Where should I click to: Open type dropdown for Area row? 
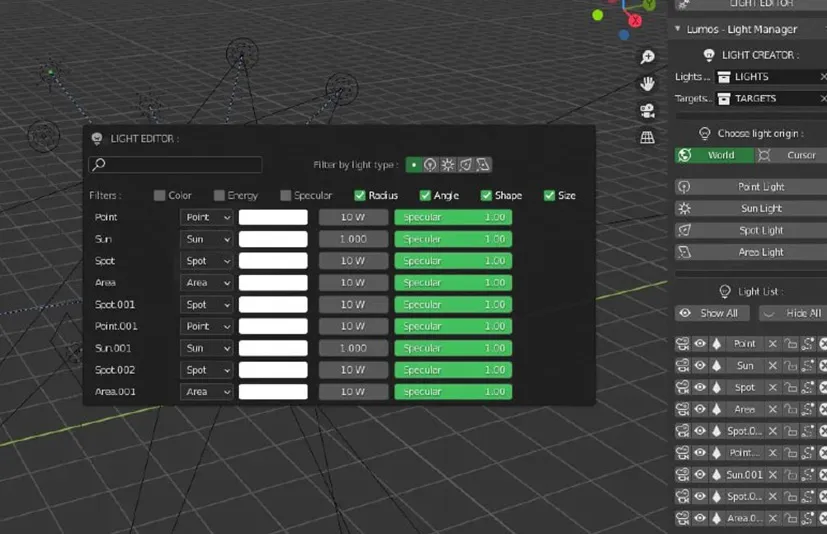207,283
